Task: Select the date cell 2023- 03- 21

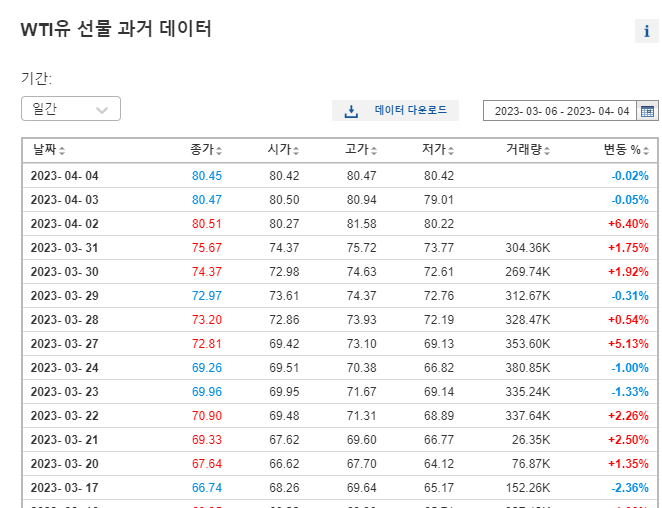Action: point(65,440)
